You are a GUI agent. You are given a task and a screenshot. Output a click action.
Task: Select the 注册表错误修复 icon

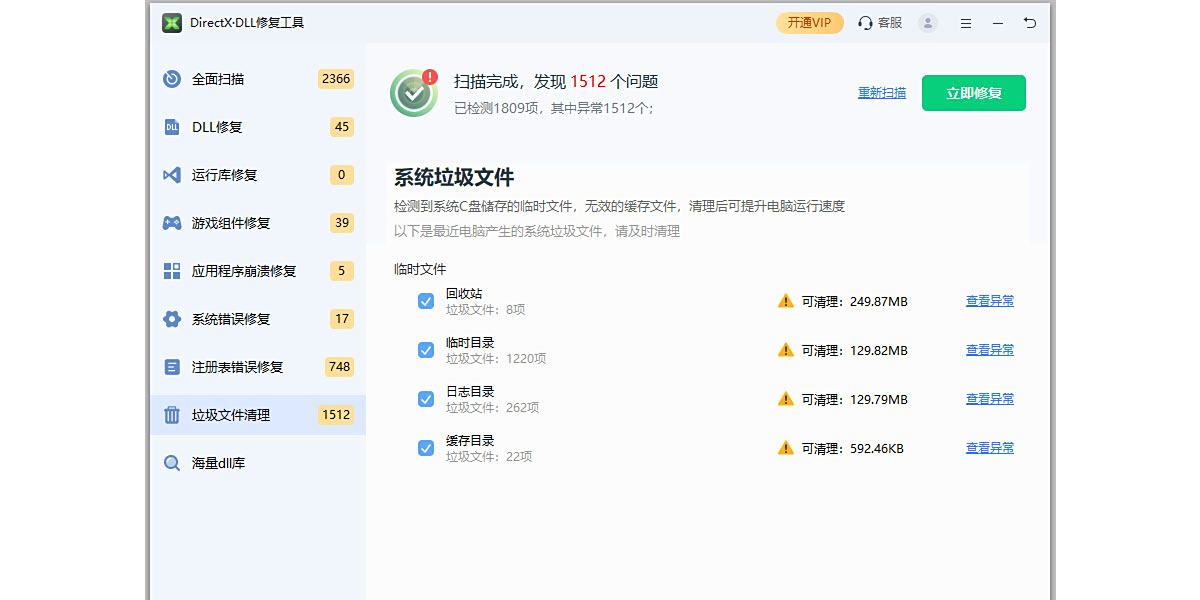click(x=172, y=367)
